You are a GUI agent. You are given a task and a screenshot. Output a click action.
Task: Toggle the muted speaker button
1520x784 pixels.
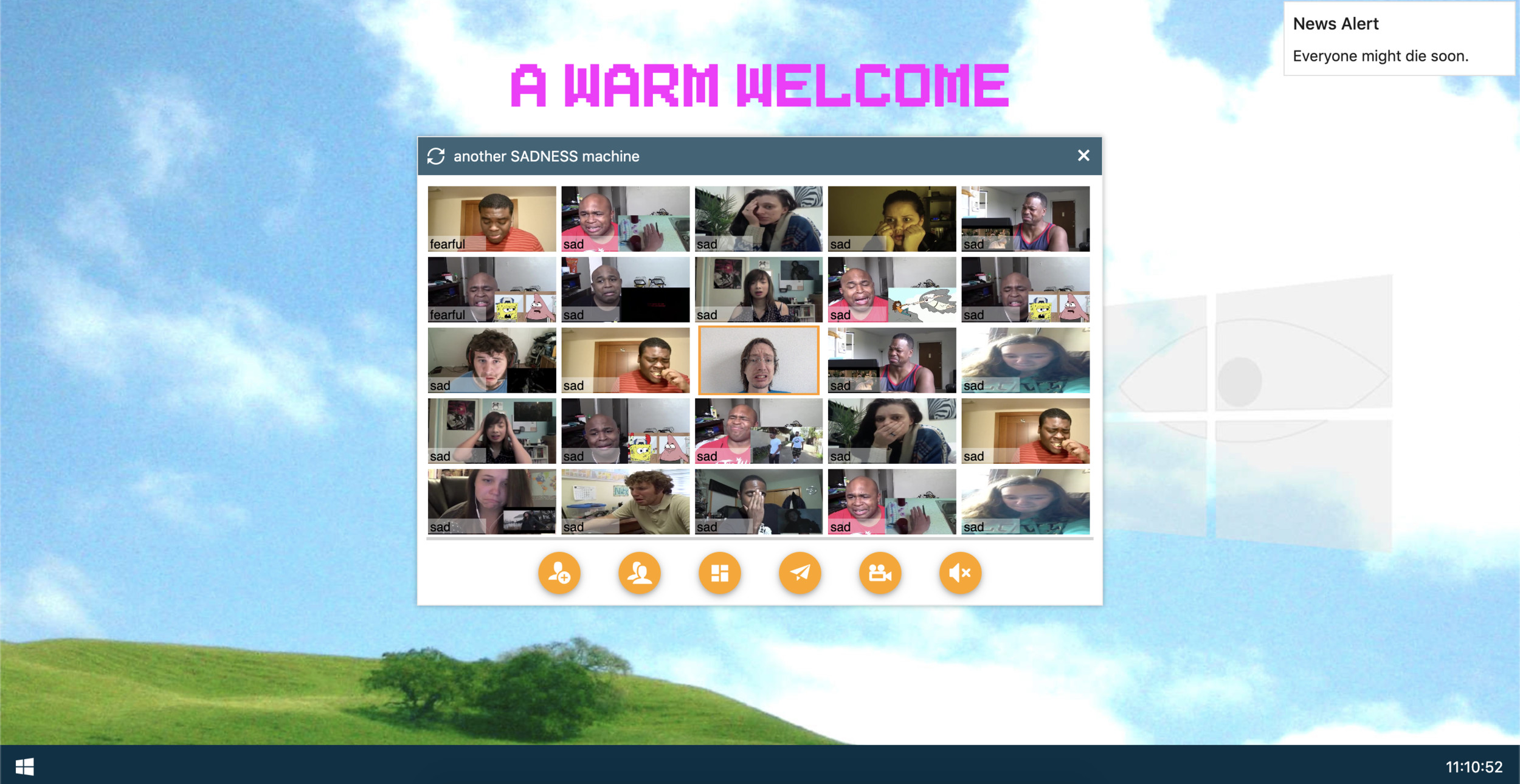pyautogui.click(x=960, y=573)
